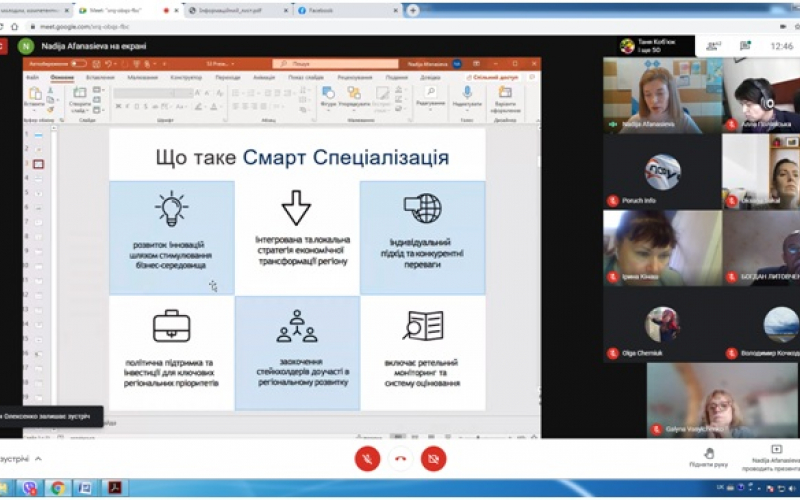Open a new browser tab with plus button

[413, 10]
